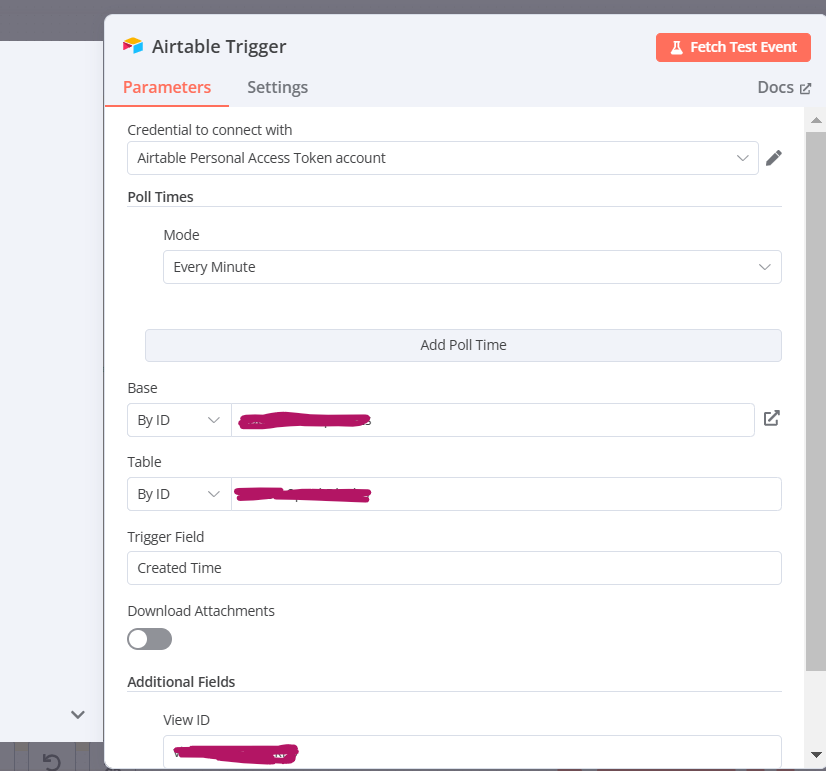Switch to the Settings tab
Viewport: 826px width, 771px height.
click(x=277, y=87)
